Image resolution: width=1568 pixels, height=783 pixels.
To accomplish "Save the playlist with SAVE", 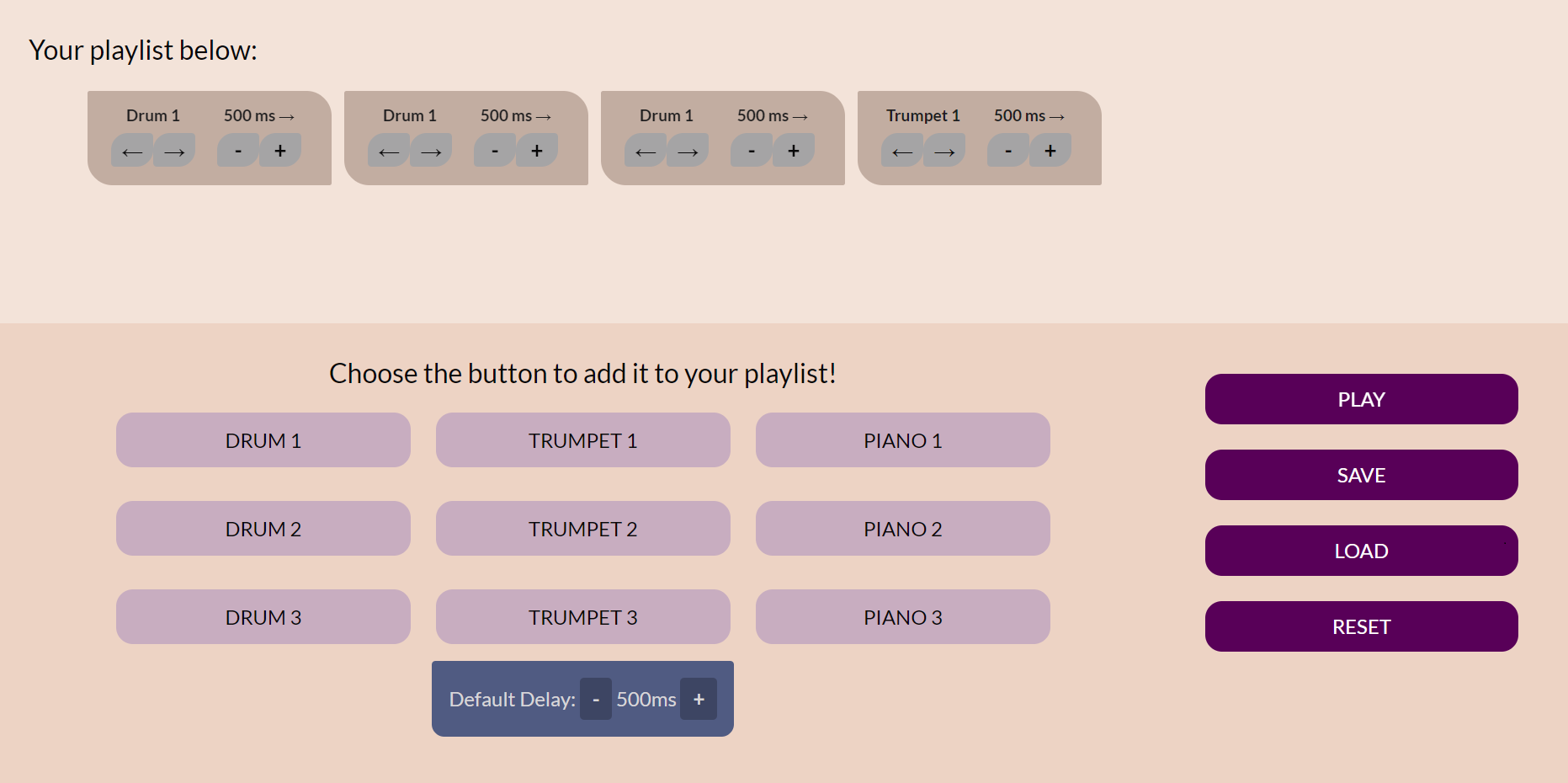I will 1362,475.
